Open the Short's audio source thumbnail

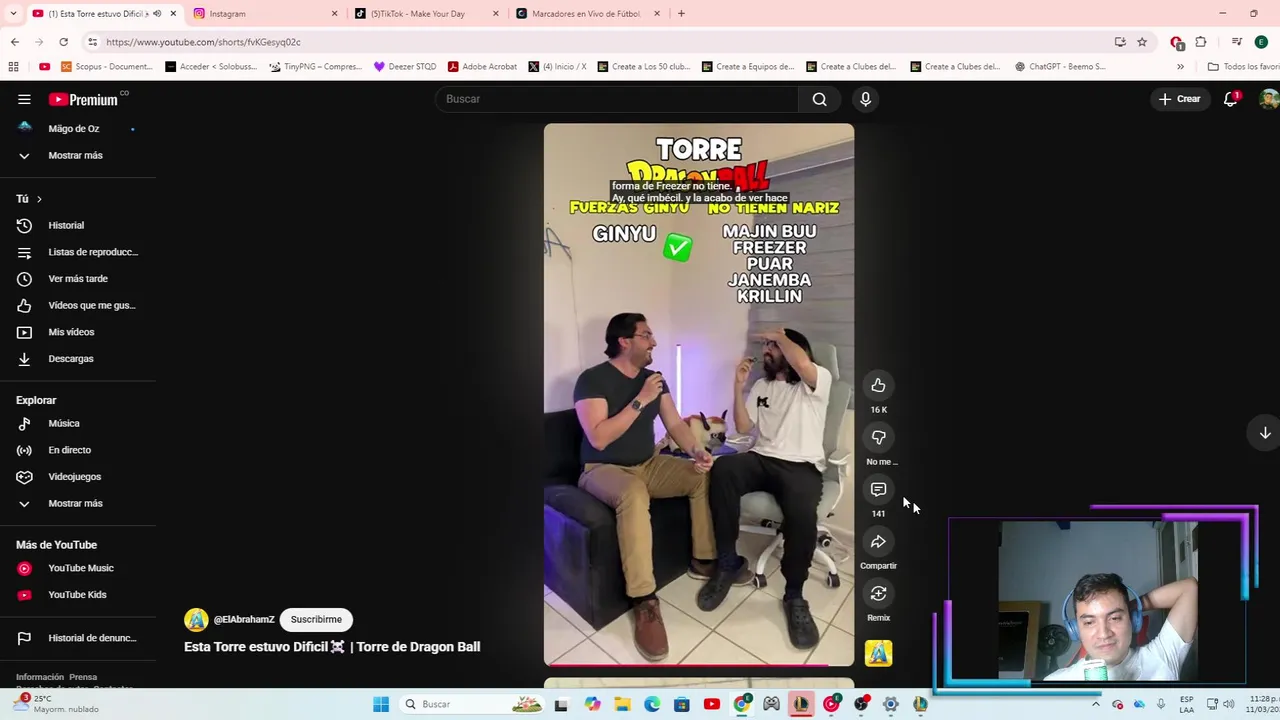(878, 653)
